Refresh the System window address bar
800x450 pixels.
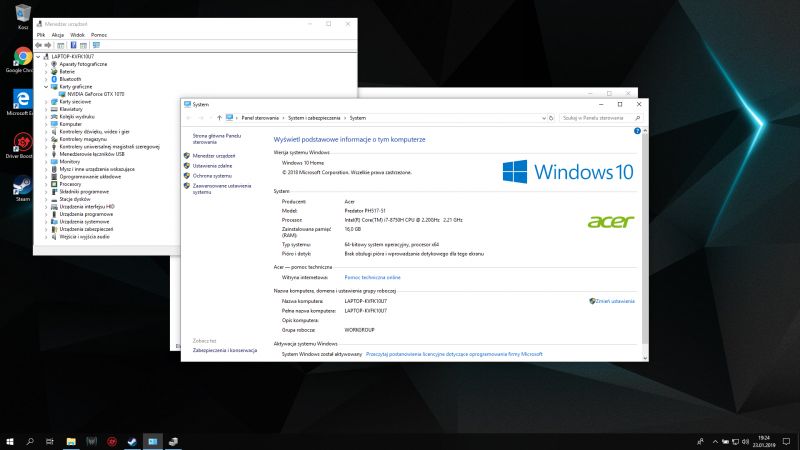tap(551, 118)
